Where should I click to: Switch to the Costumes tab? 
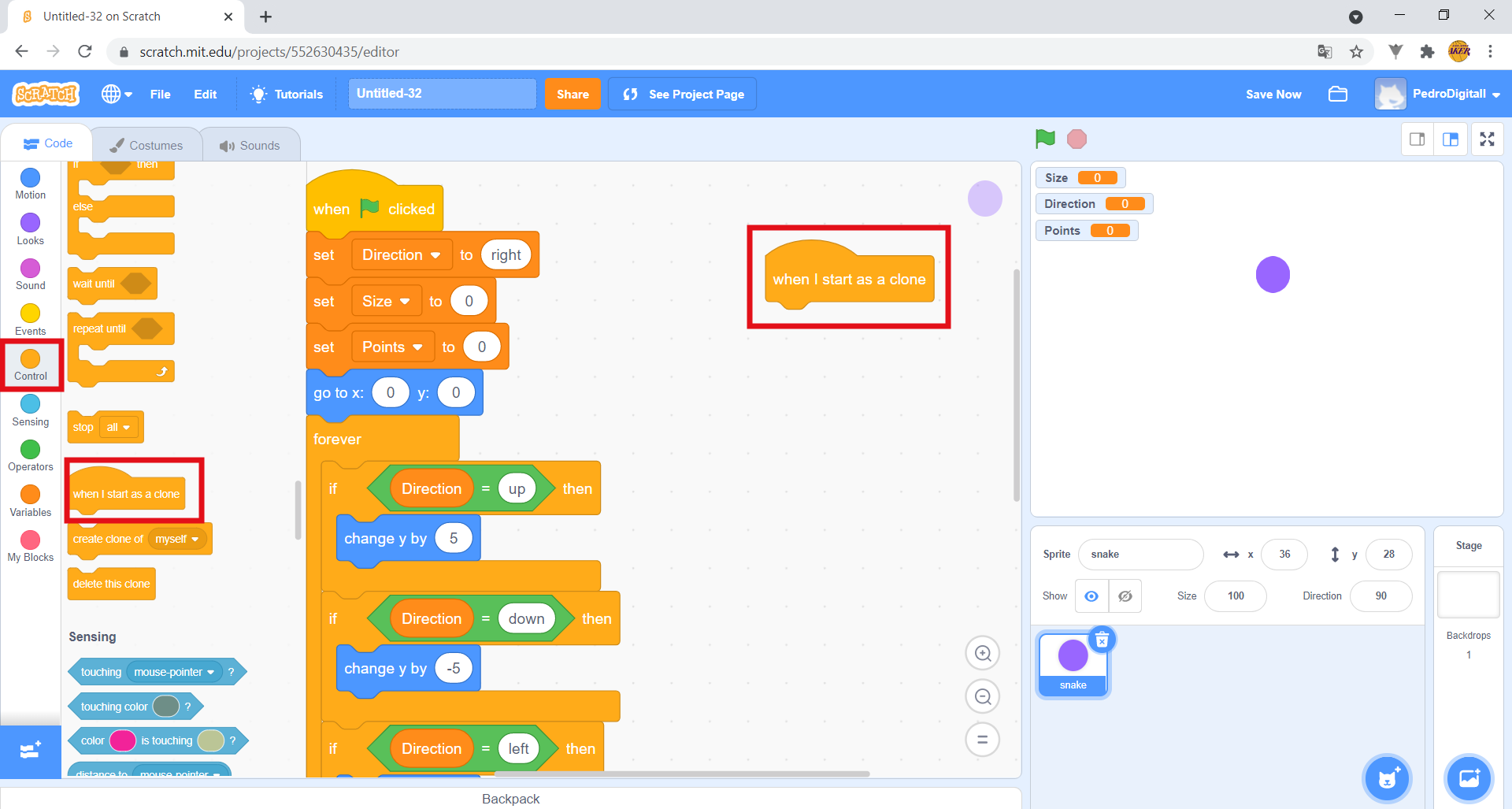click(146, 145)
